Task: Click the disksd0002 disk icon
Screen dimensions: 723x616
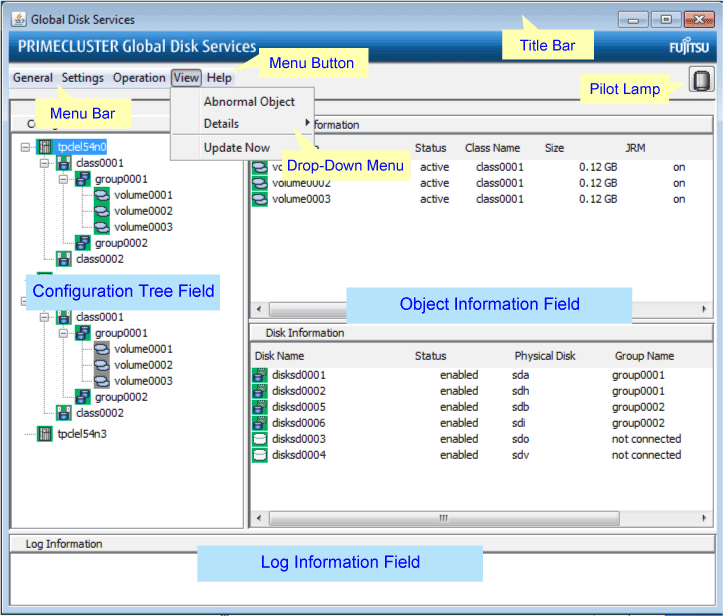Action: pos(260,391)
